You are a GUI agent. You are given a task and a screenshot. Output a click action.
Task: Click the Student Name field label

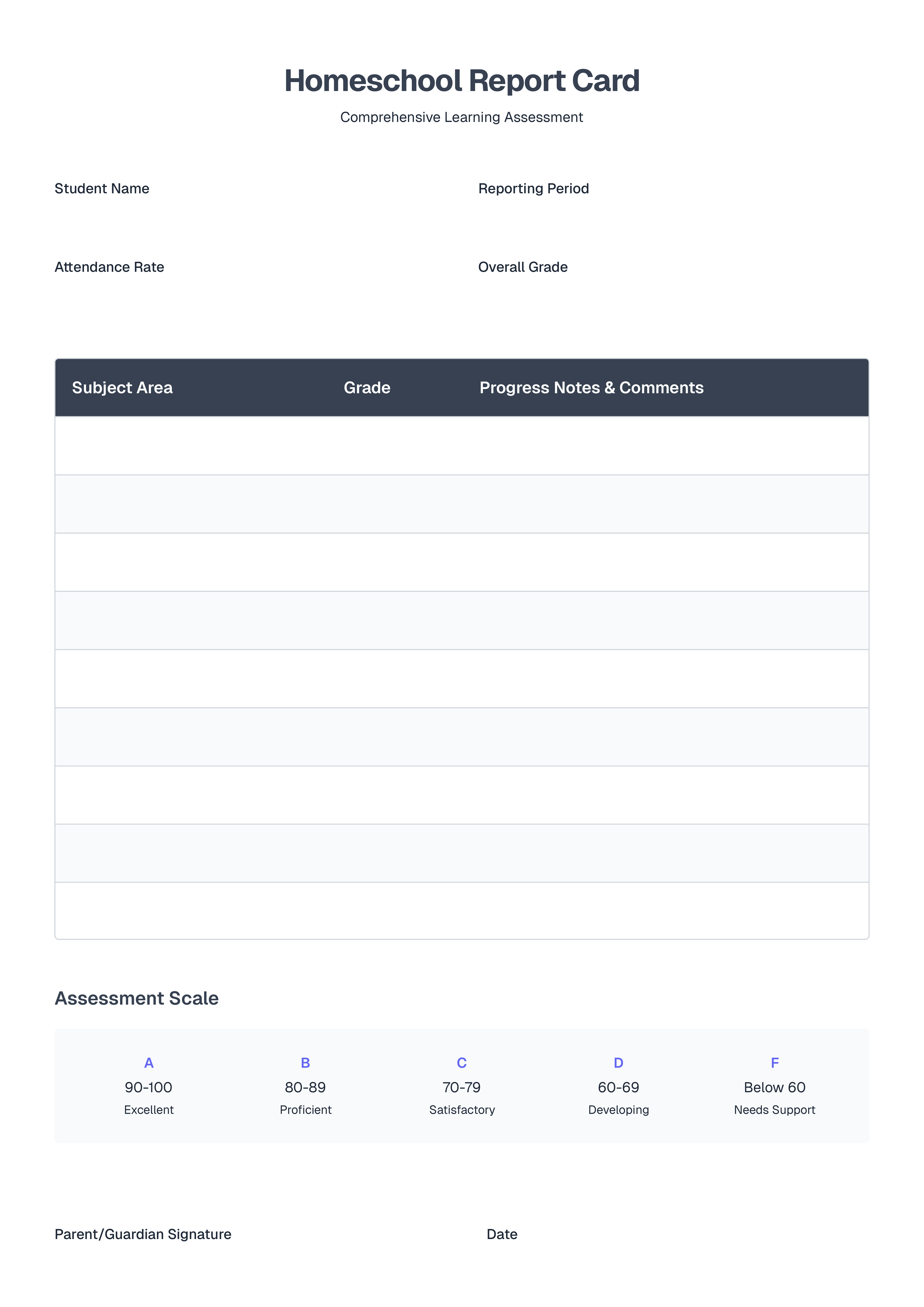(102, 188)
